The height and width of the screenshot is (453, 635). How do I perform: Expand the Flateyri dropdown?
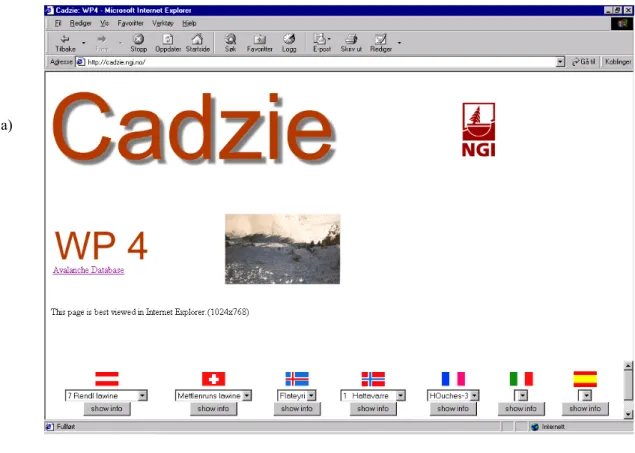(x=311, y=396)
